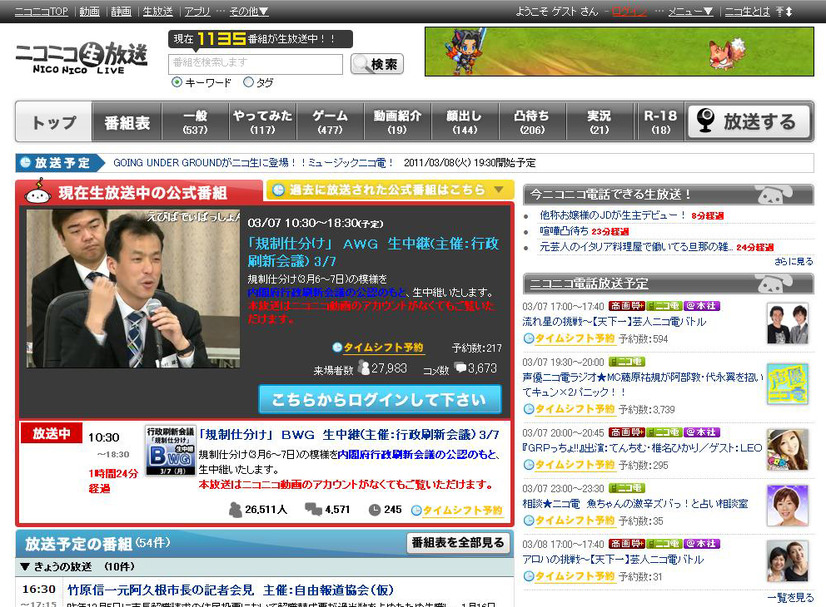This screenshot has height=607, width=826.
Task: Click the 放送する broadcast button
Action: 749,122
